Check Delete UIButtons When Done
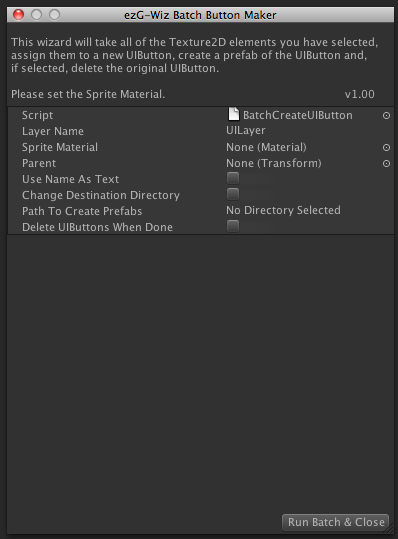Viewport: 398px width, 539px height. pos(233,226)
